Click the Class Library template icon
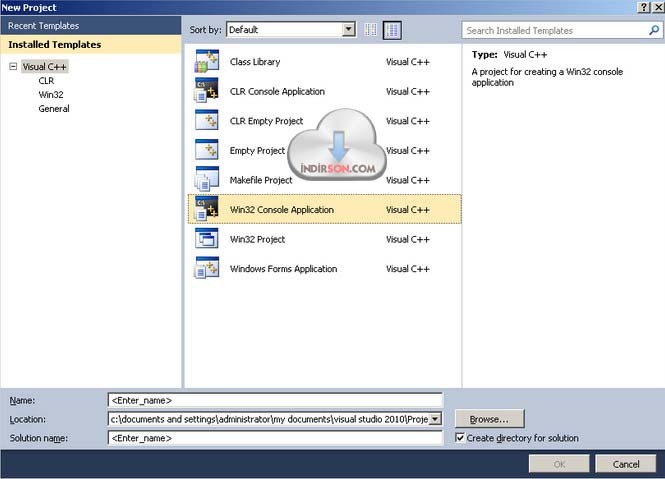Viewport: 665px width, 479px height. pos(207,62)
